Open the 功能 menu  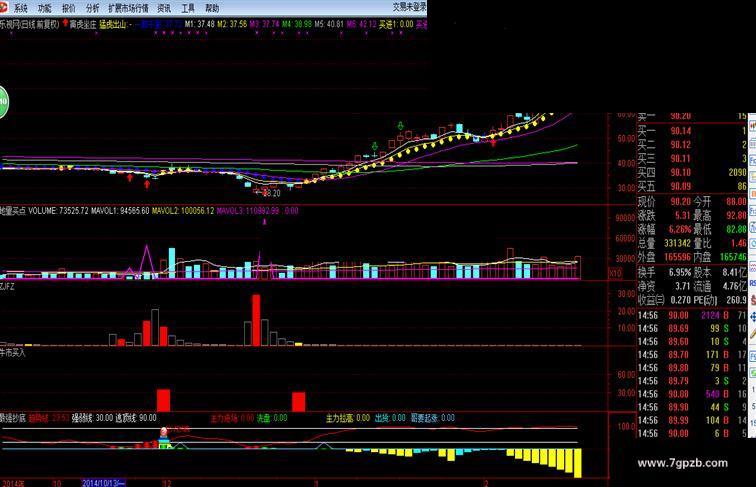(44, 8)
